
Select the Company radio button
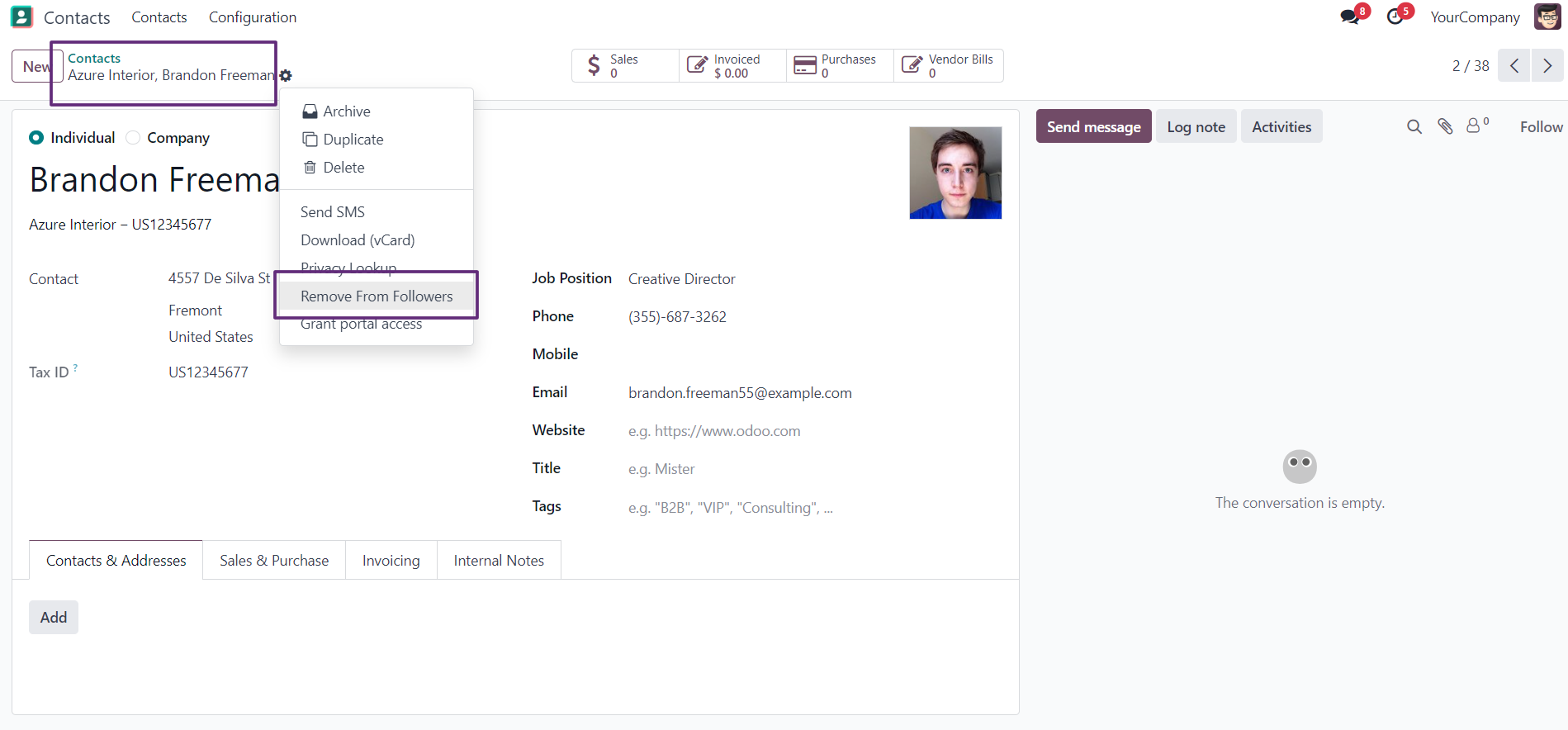[133, 138]
